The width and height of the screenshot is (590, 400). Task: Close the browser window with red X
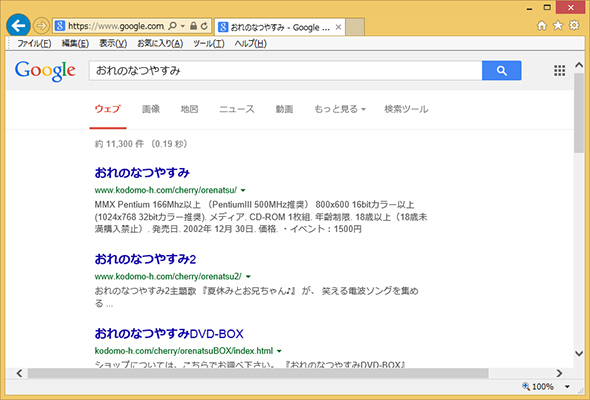570,8
